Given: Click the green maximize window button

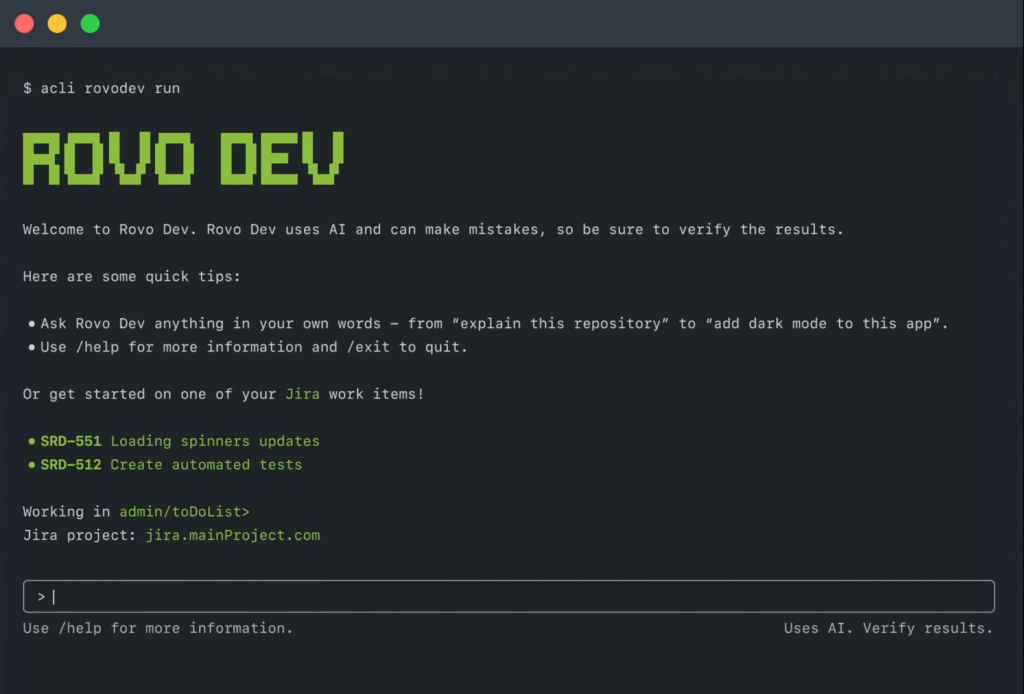Looking at the screenshot, I should click(x=90, y=24).
